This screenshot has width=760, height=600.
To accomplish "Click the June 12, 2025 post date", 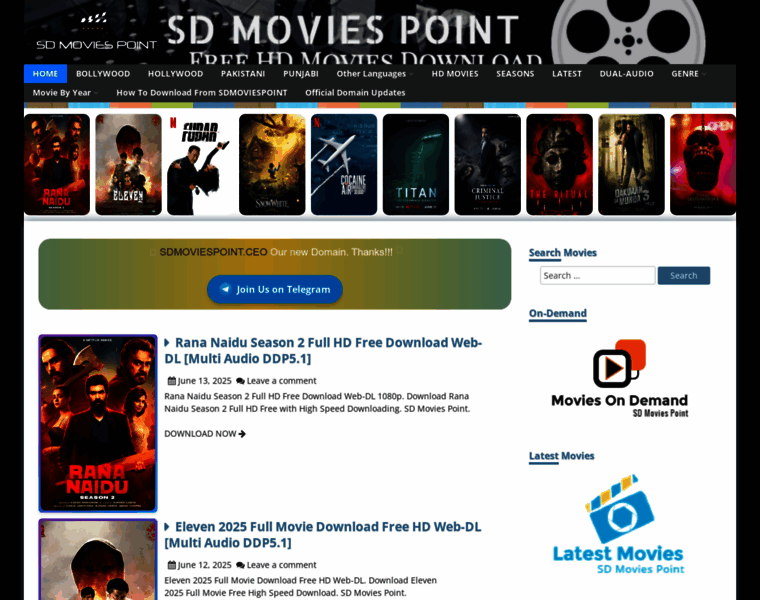I will tap(205, 565).
